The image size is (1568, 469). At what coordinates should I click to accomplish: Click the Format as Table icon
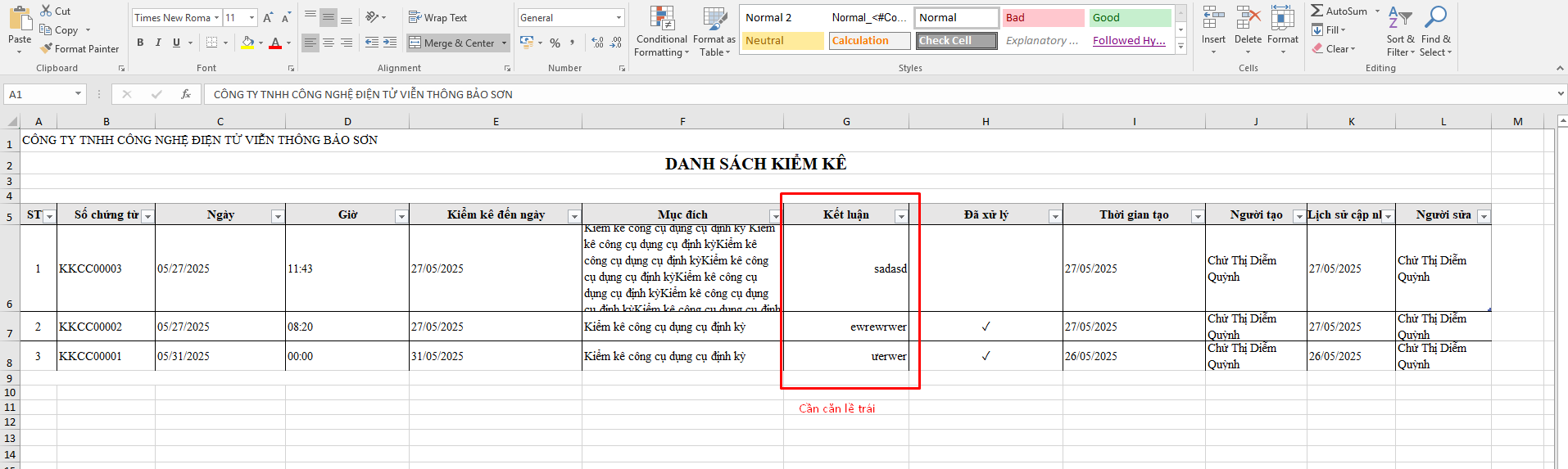[714, 18]
